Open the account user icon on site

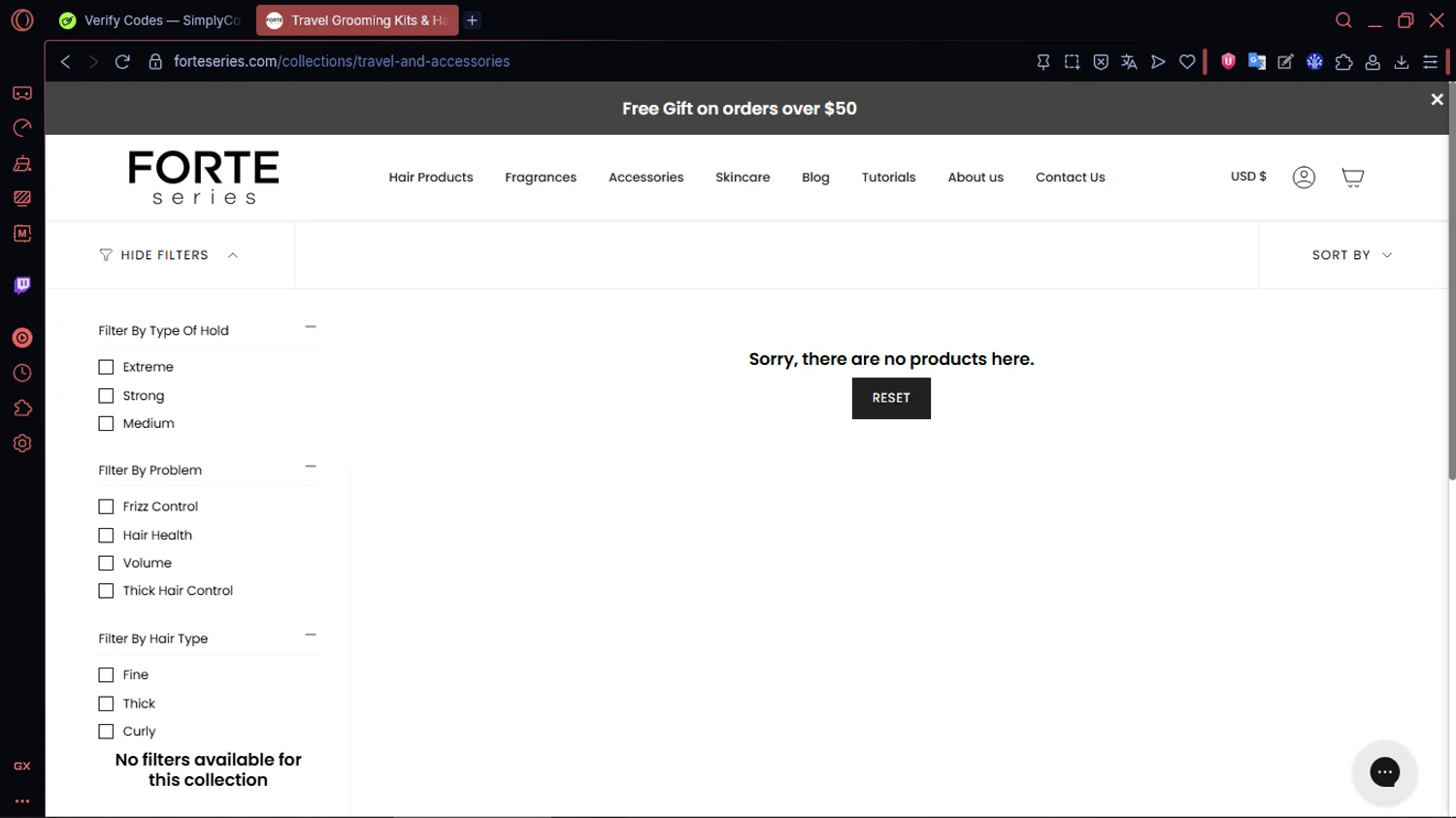(1304, 177)
